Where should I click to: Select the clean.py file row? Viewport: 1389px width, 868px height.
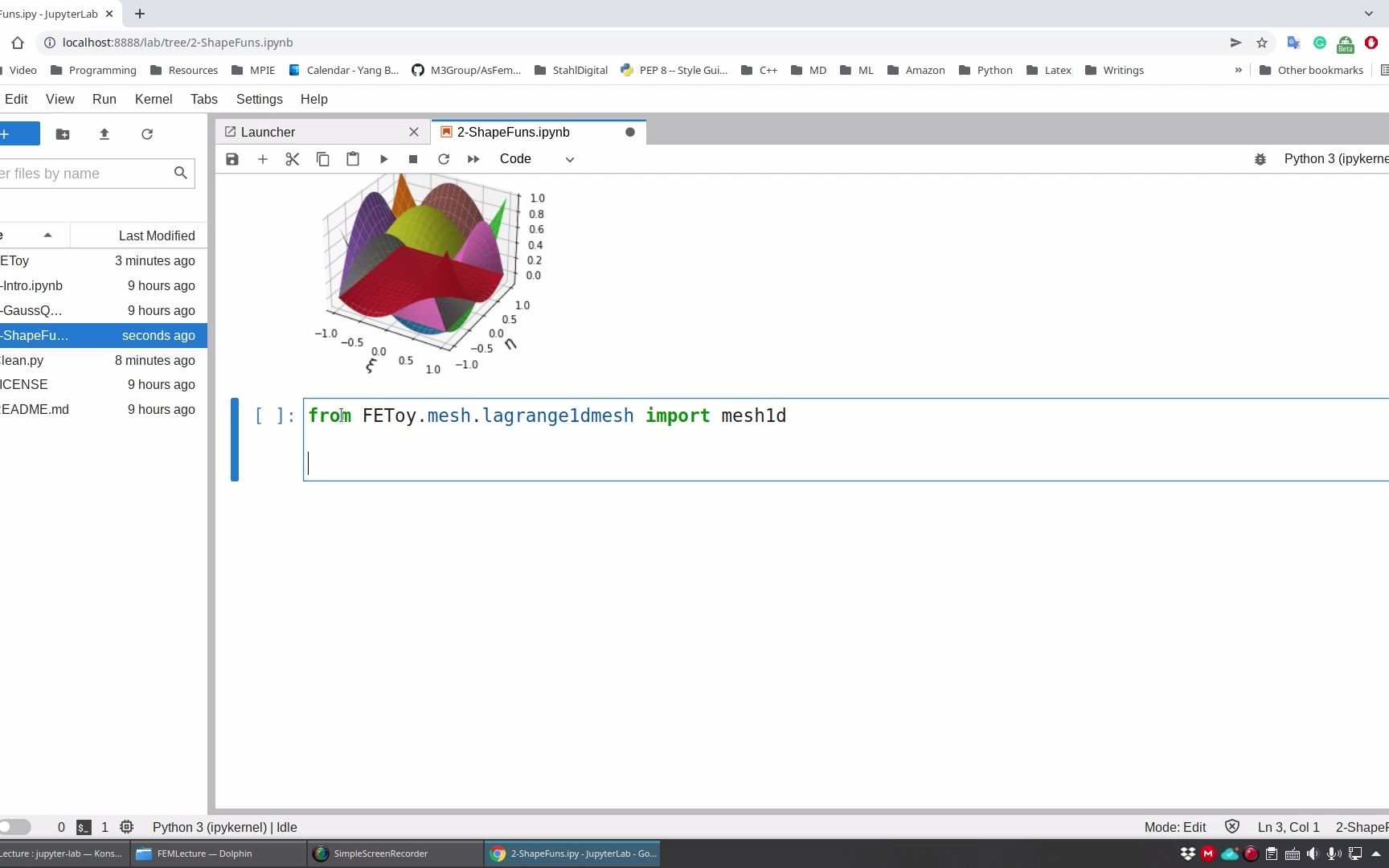(x=104, y=360)
